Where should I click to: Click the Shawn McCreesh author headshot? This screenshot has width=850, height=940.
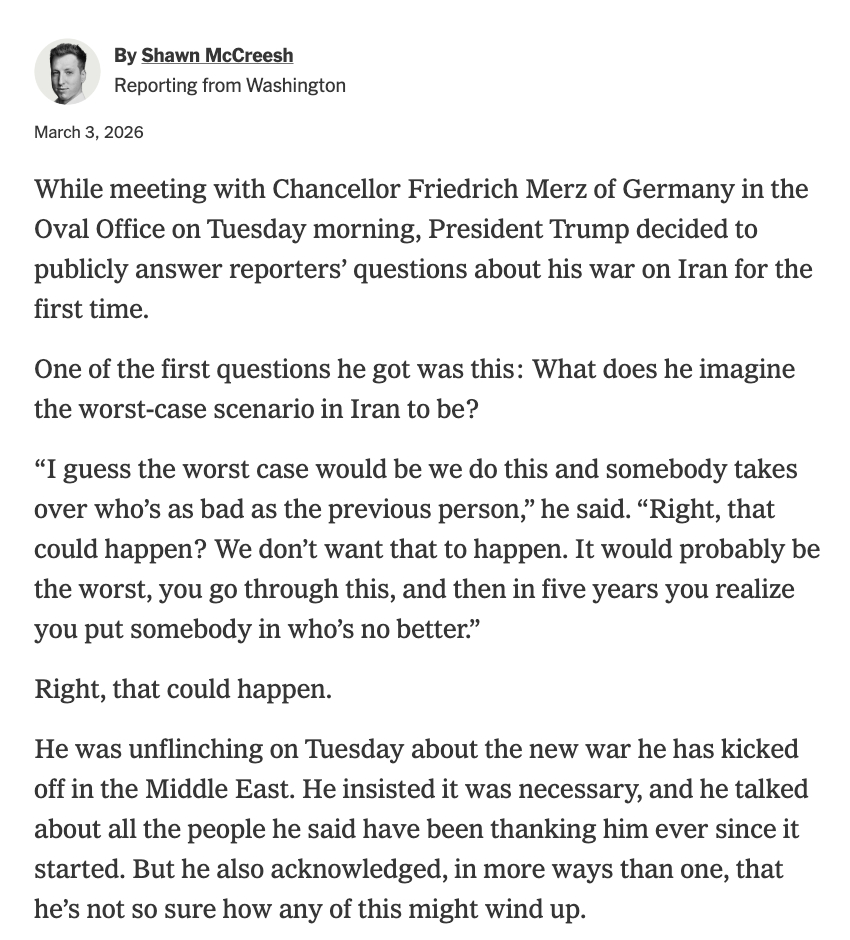point(67,72)
